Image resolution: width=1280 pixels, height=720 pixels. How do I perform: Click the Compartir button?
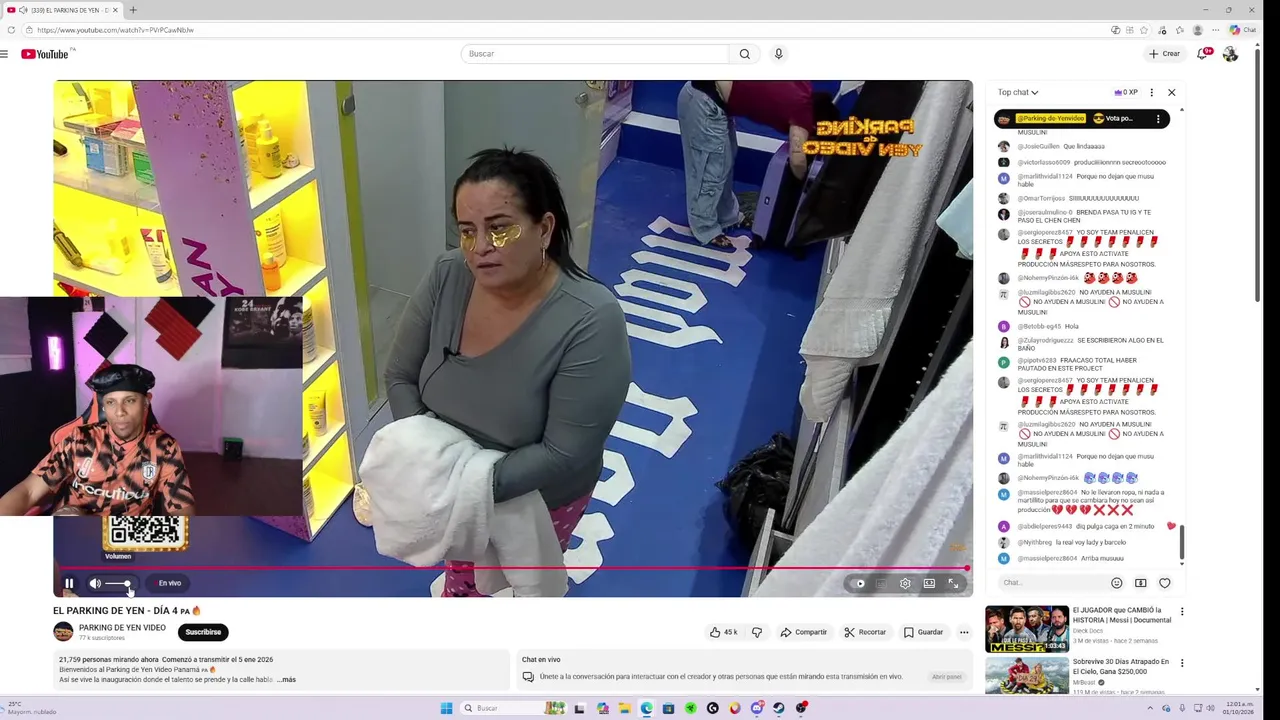click(x=804, y=632)
